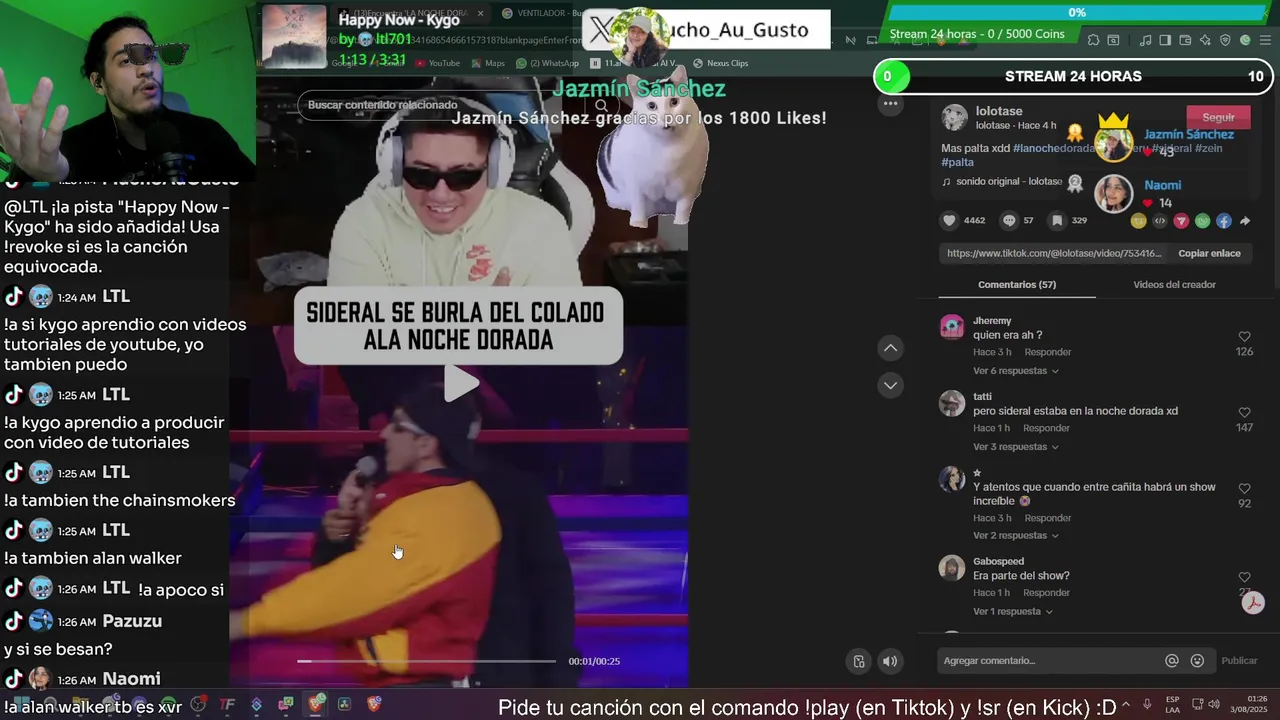1280x720 pixels.
Task: Show hidden system tray icons chevron
Action: coord(1126,705)
